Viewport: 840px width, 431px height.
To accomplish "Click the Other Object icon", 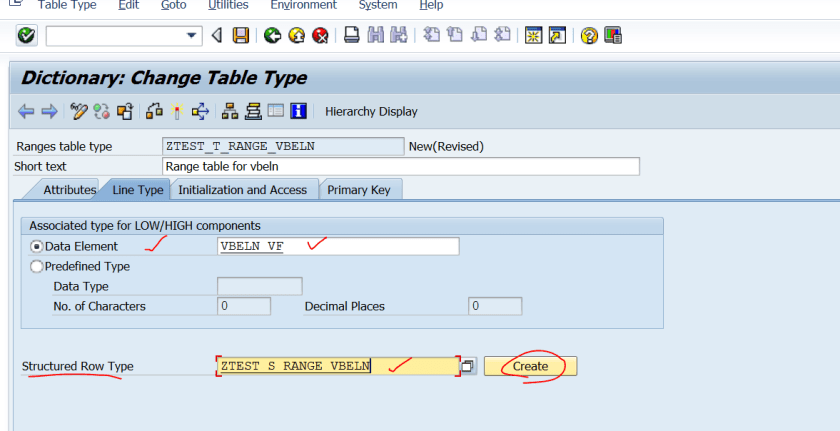I will point(124,111).
